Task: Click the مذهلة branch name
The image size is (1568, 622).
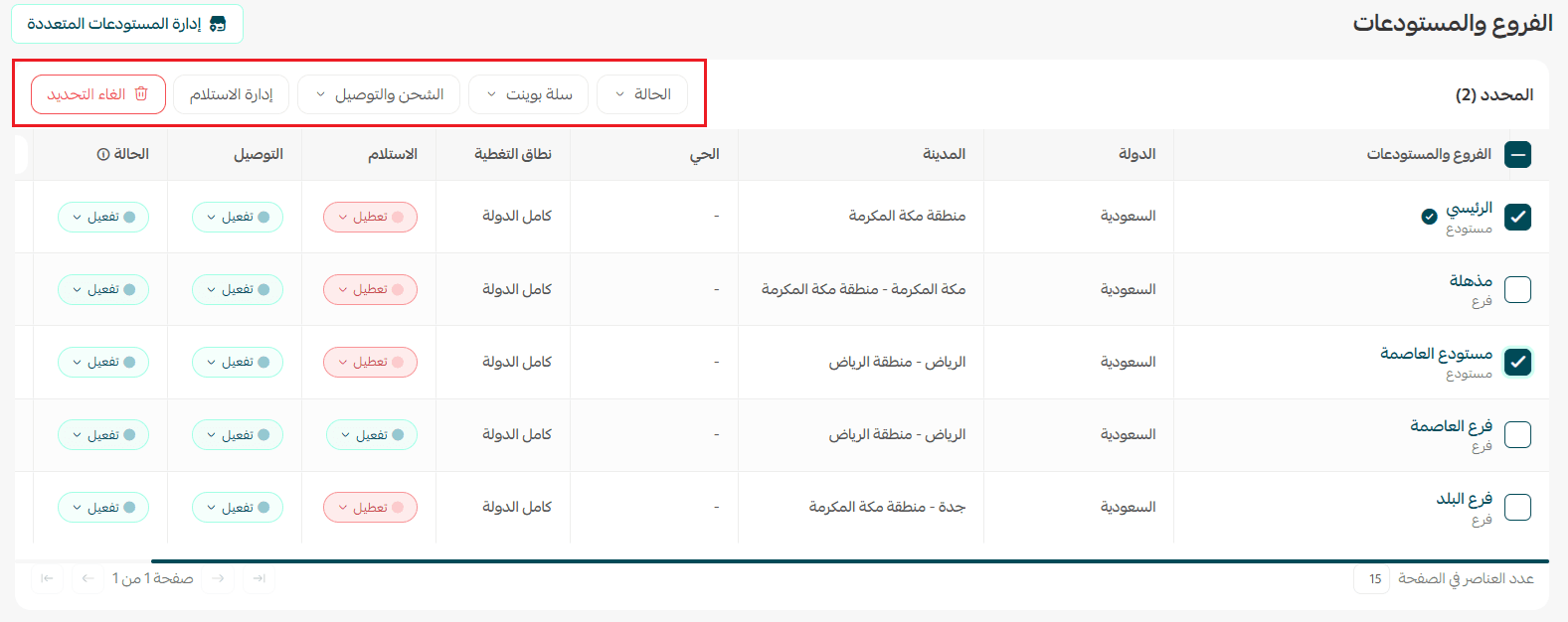Action: [1471, 281]
